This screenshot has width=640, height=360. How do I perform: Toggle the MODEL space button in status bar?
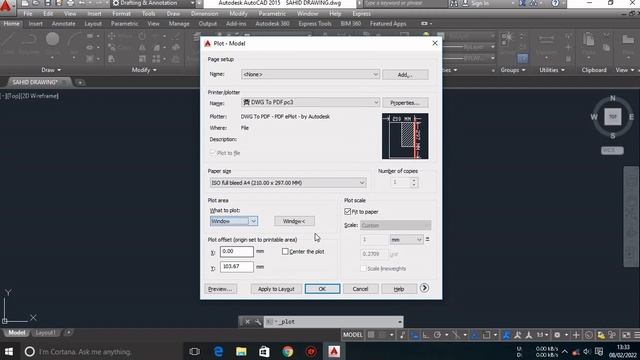tap(353, 335)
